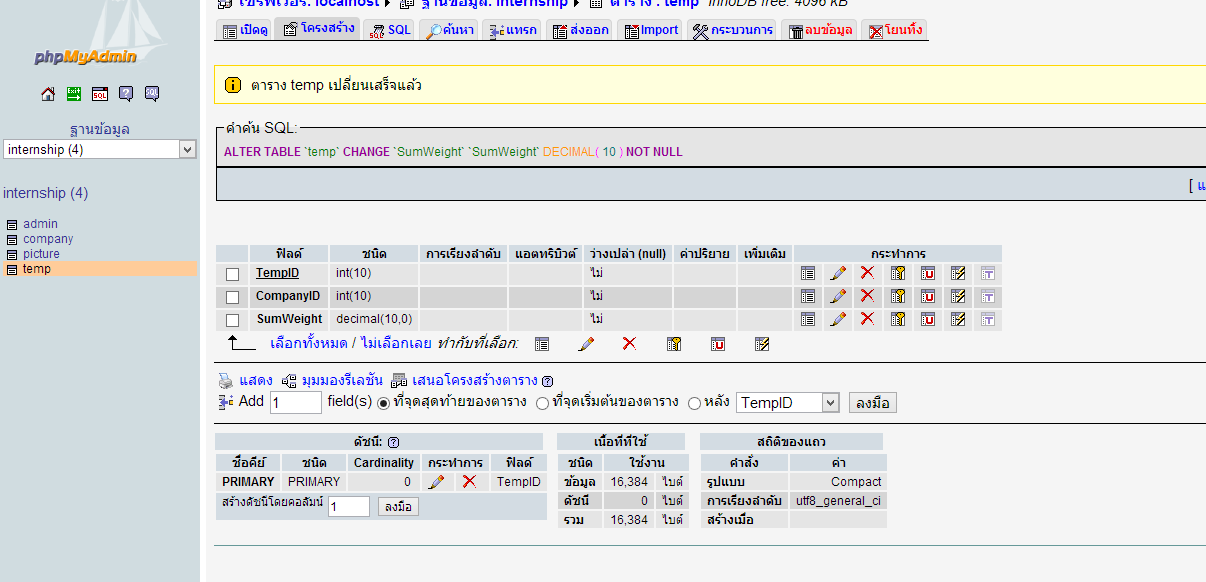
Task: Browse distinct values of the TempID field
Action: (x=808, y=273)
